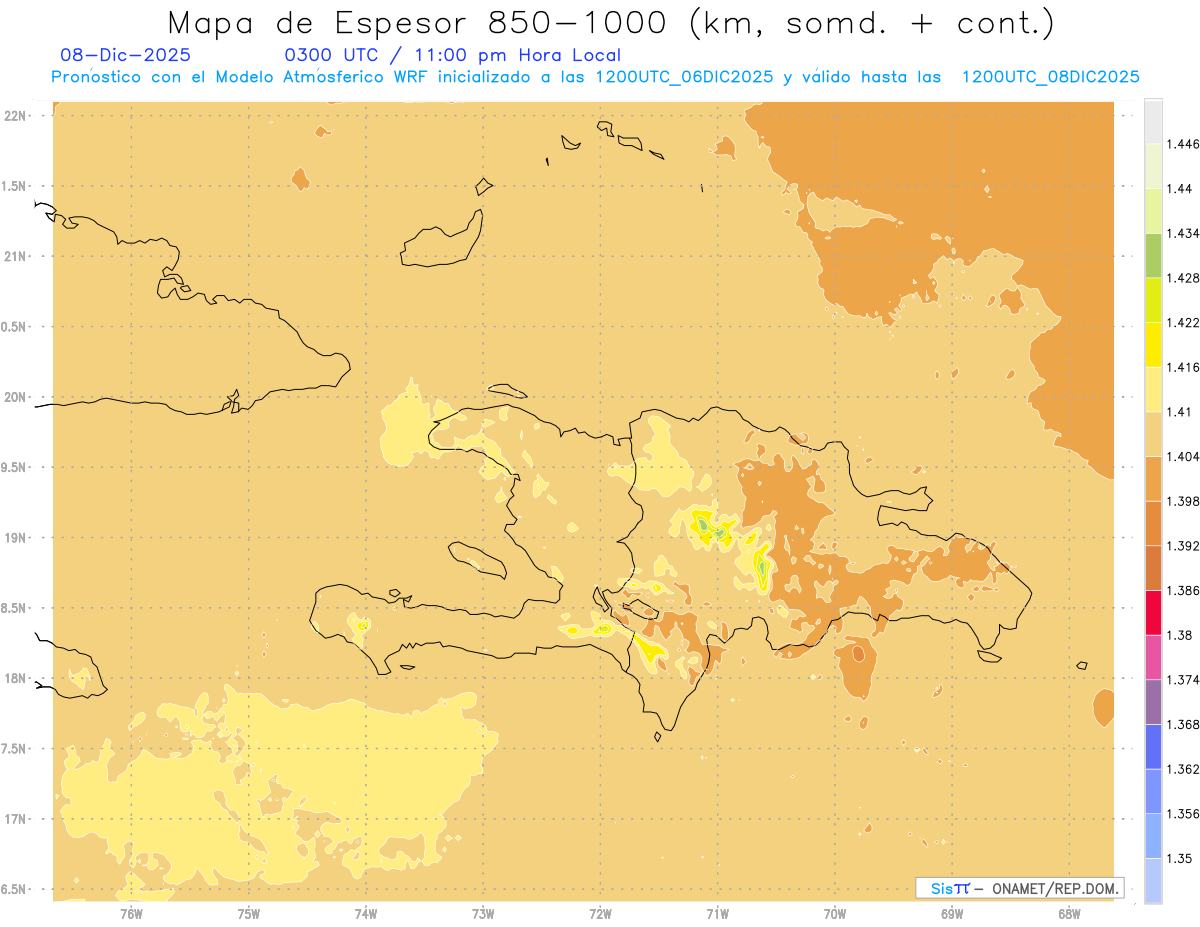The width and height of the screenshot is (1200, 927).
Task: Select the bright yellow colorbar segment above 1.416
Action: (x=1153, y=344)
